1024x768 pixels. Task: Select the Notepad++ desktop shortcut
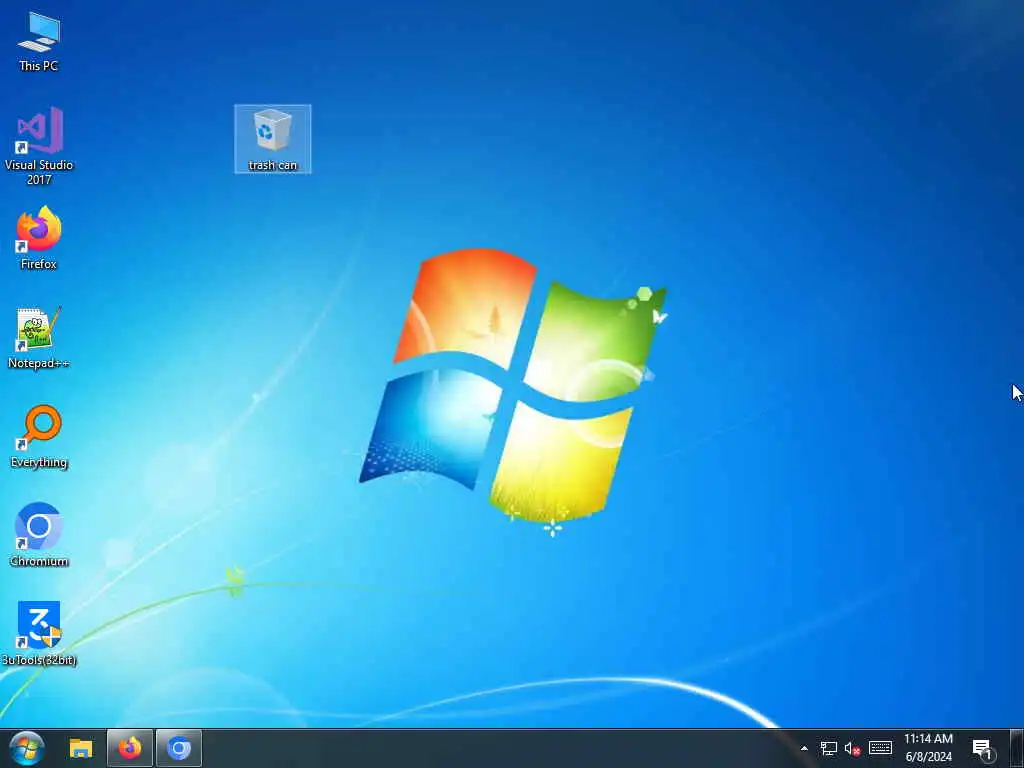pyautogui.click(x=39, y=338)
